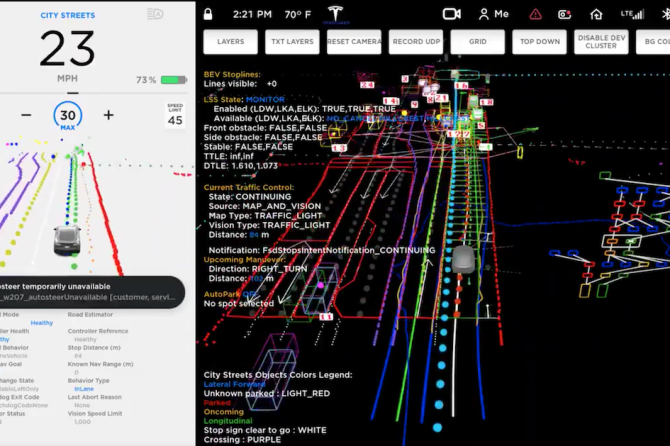Click 'Known Nav Range (m)' label
The image size is (670, 446).
tap(100, 364)
